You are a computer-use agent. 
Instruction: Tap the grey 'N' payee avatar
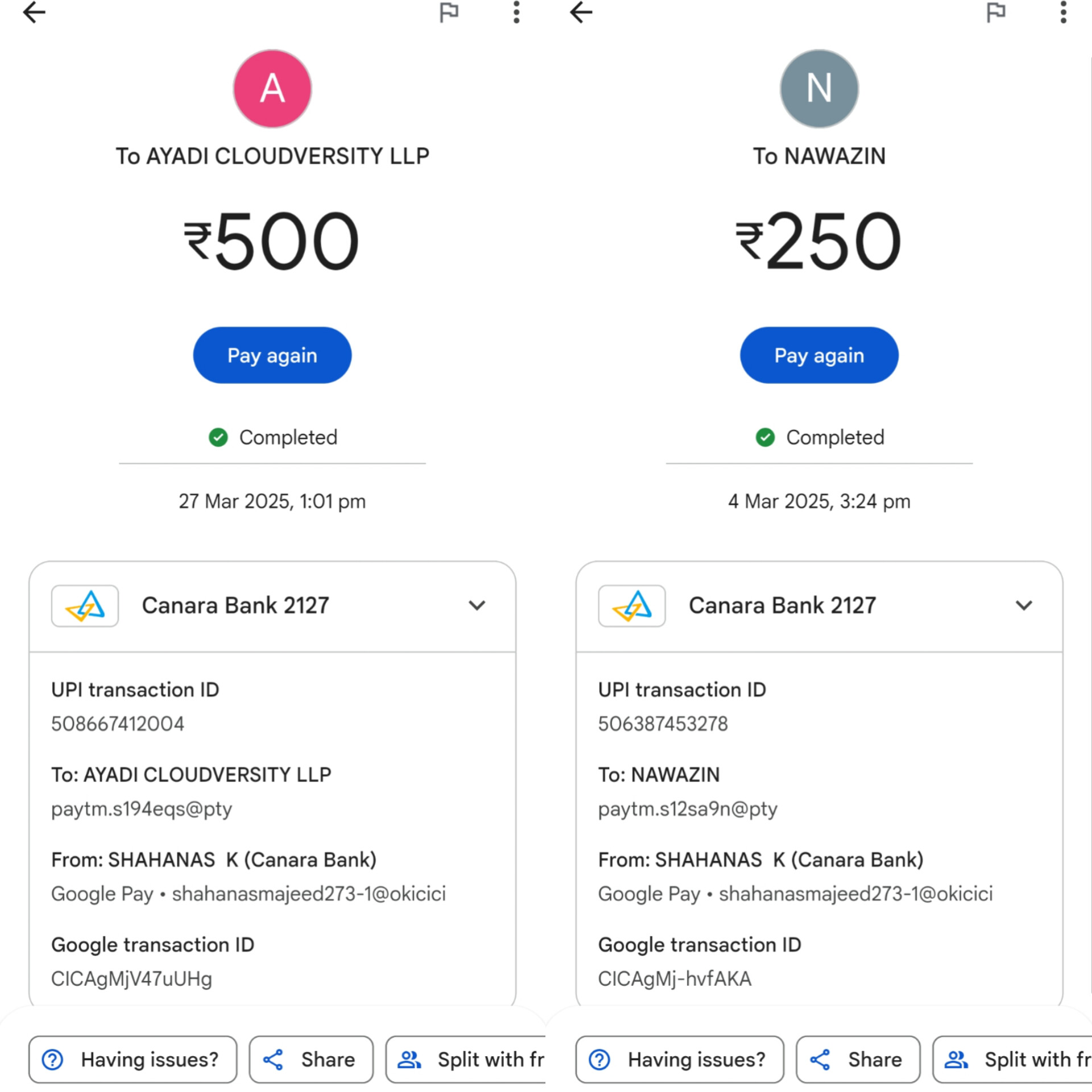(819, 89)
